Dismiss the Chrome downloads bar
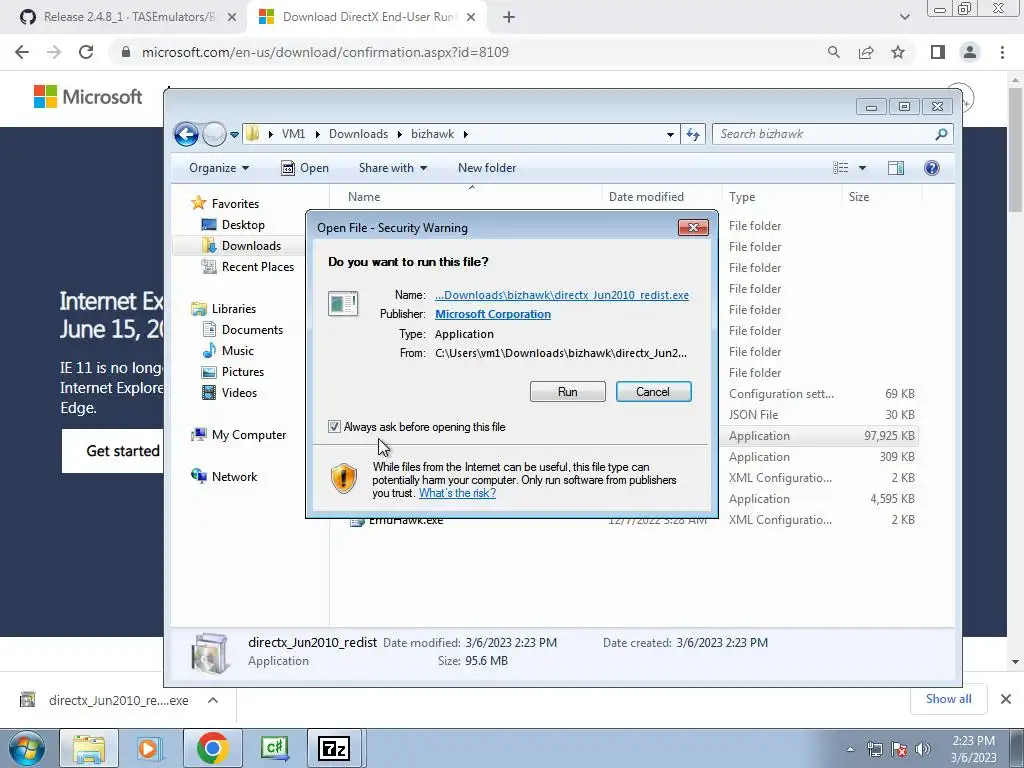Viewport: 1024px width, 768px height. [x=1006, y=699]
